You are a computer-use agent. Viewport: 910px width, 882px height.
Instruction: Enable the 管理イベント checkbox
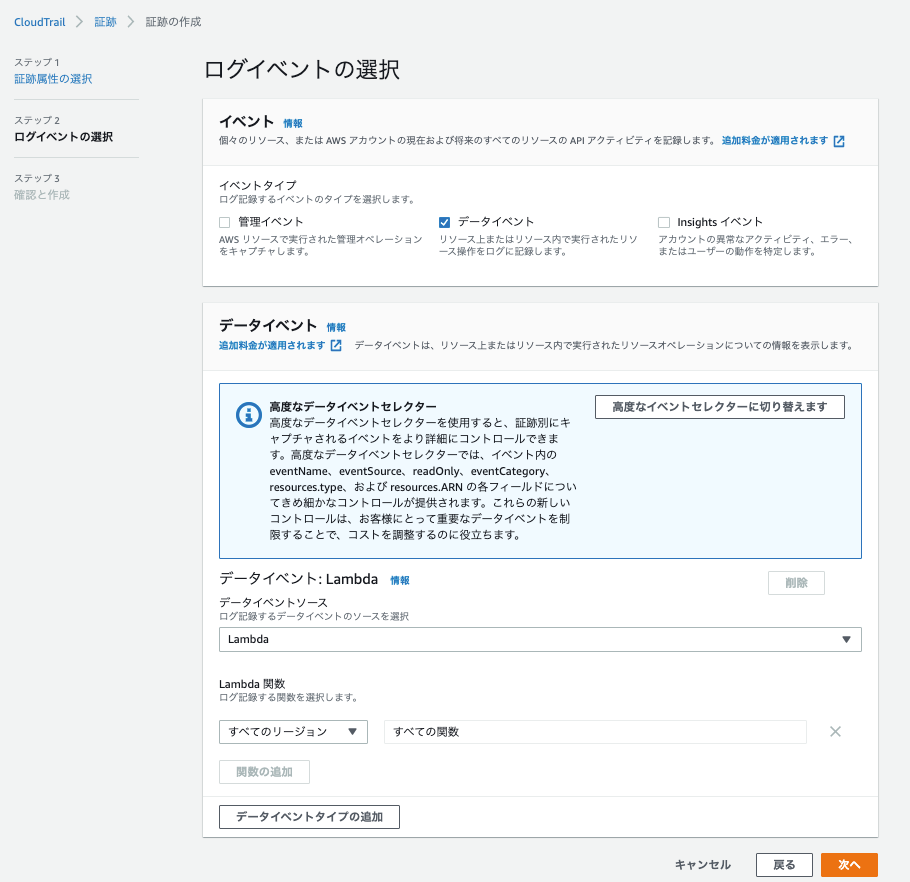click(x=223, y=221)
